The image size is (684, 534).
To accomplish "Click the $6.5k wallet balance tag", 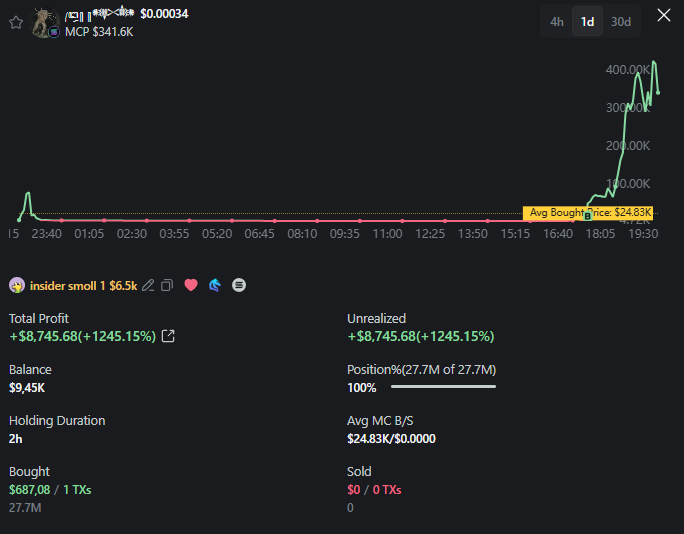I will (x=123, y=286).
